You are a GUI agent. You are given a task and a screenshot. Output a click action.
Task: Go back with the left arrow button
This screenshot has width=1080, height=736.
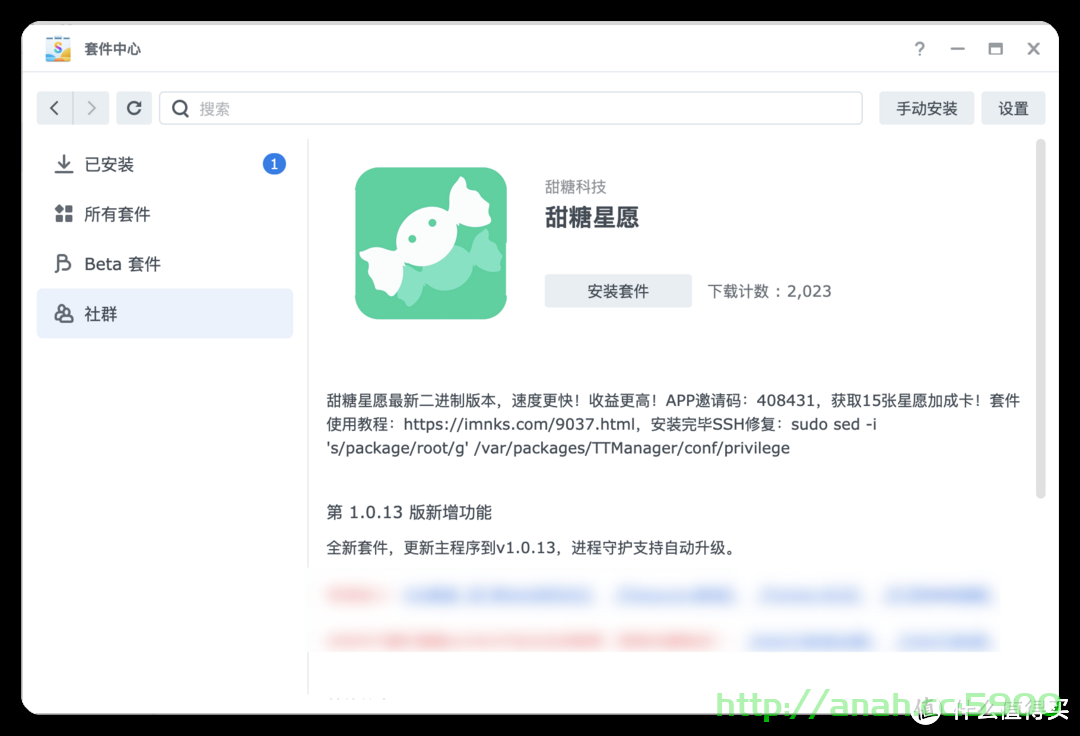[x=55, y=108]
